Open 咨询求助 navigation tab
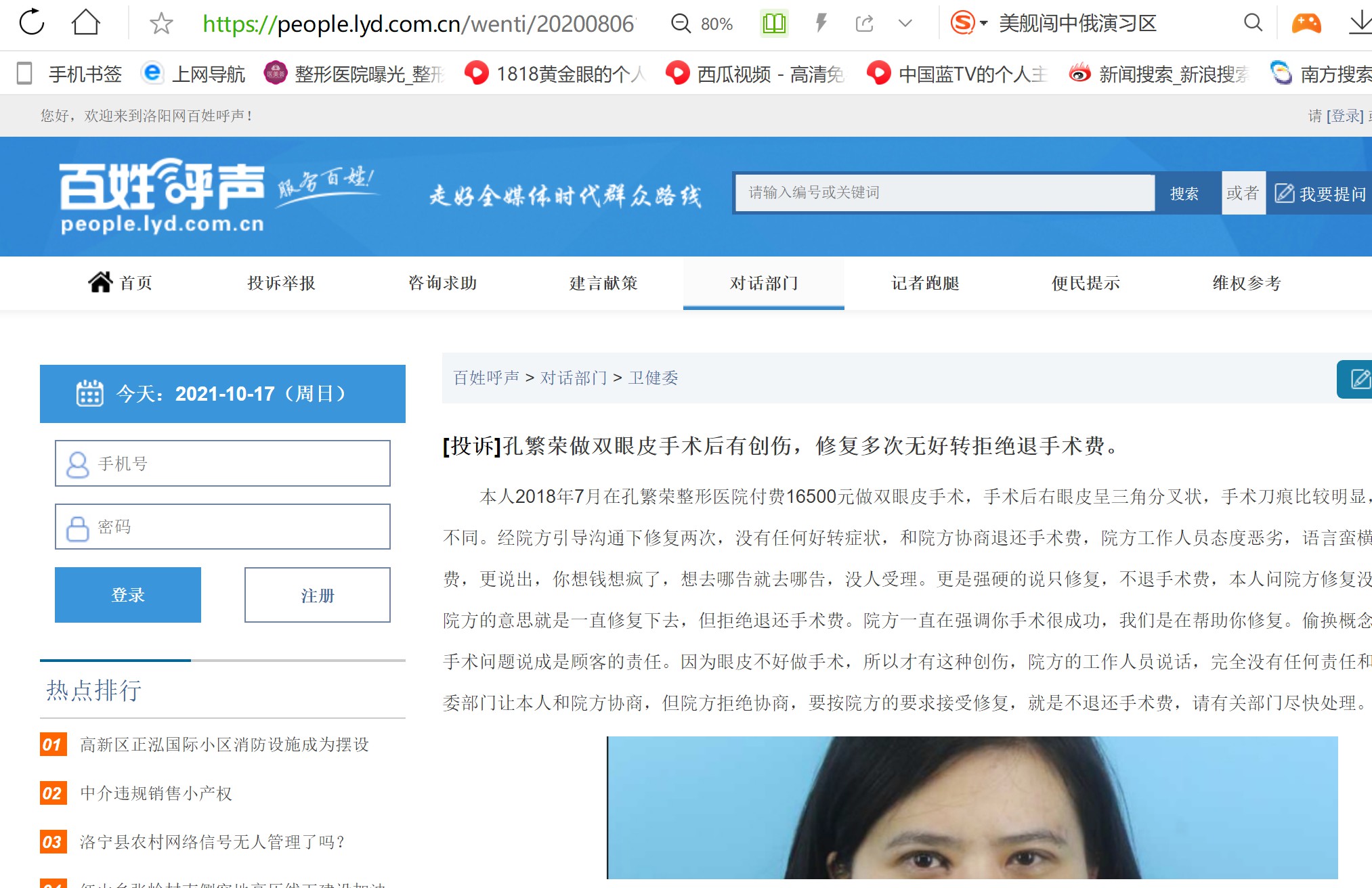 442,283
